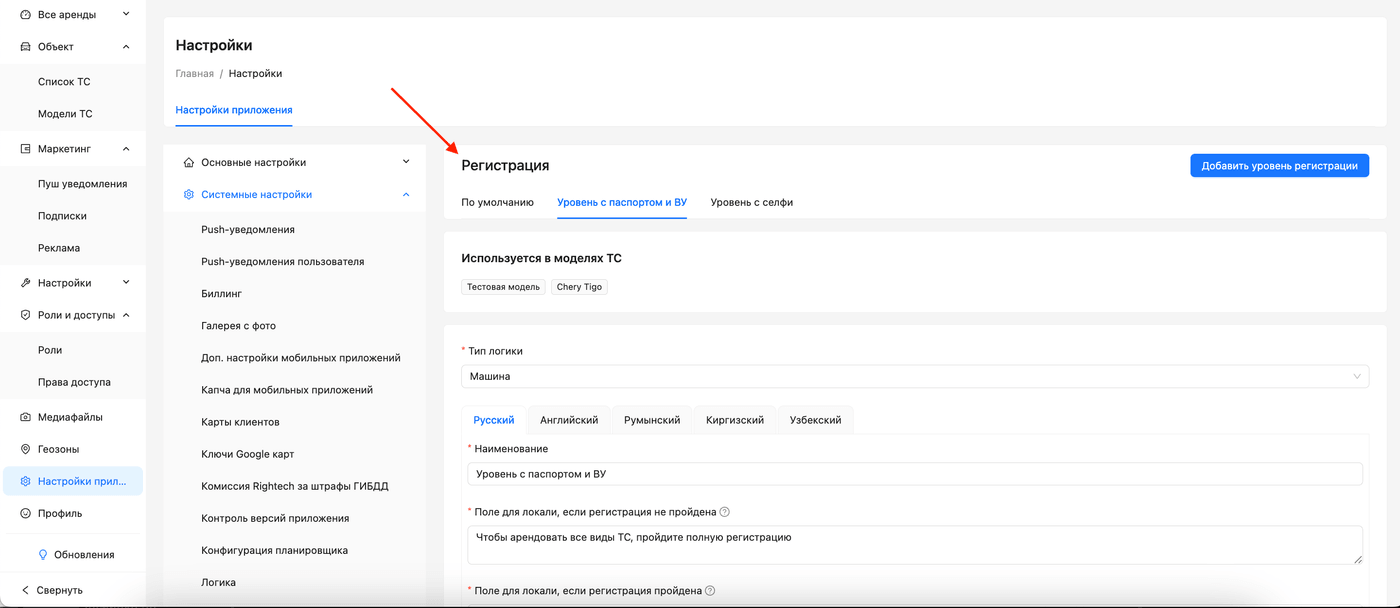Go to Главная breadcrumb link
Viewport: 1400px width, 608px height.
194,74
